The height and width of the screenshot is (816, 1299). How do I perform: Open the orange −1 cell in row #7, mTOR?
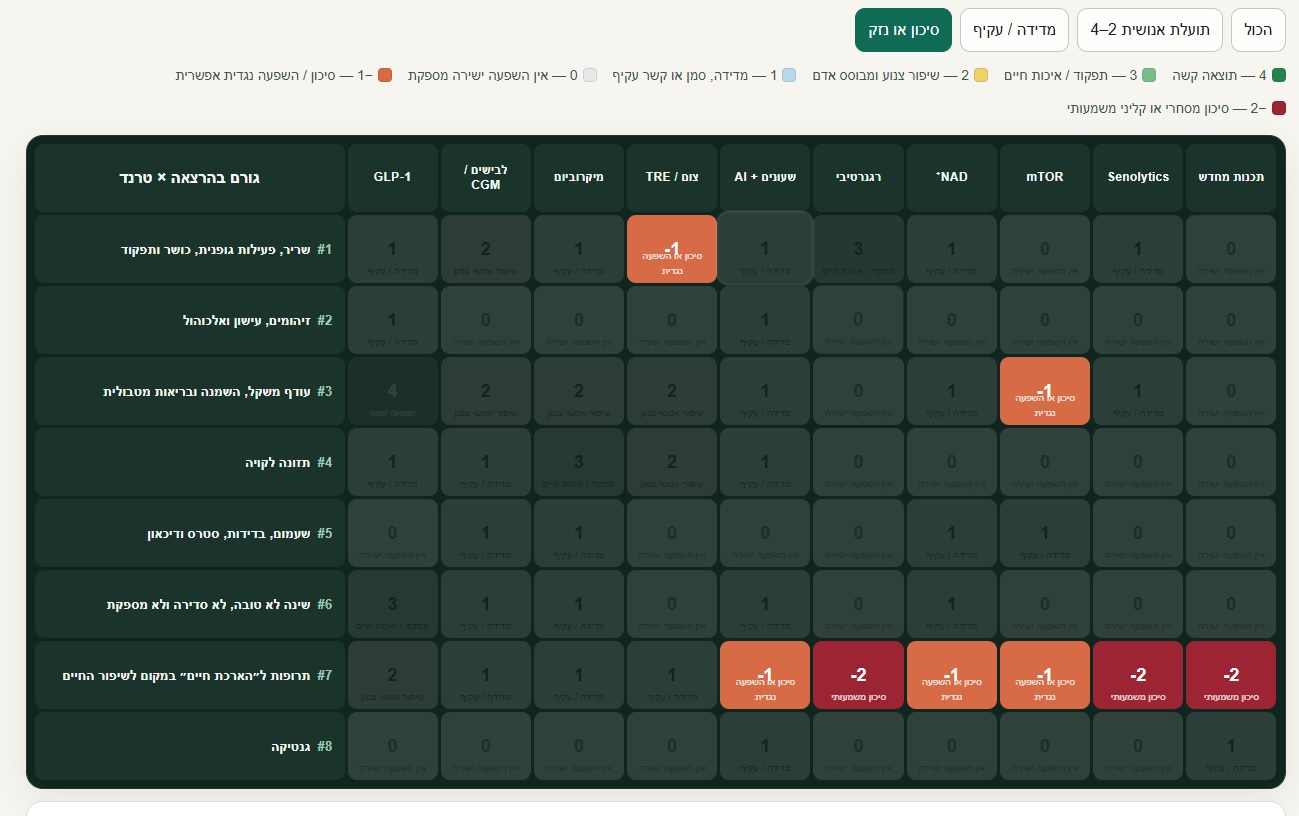tap(1045, 675)
